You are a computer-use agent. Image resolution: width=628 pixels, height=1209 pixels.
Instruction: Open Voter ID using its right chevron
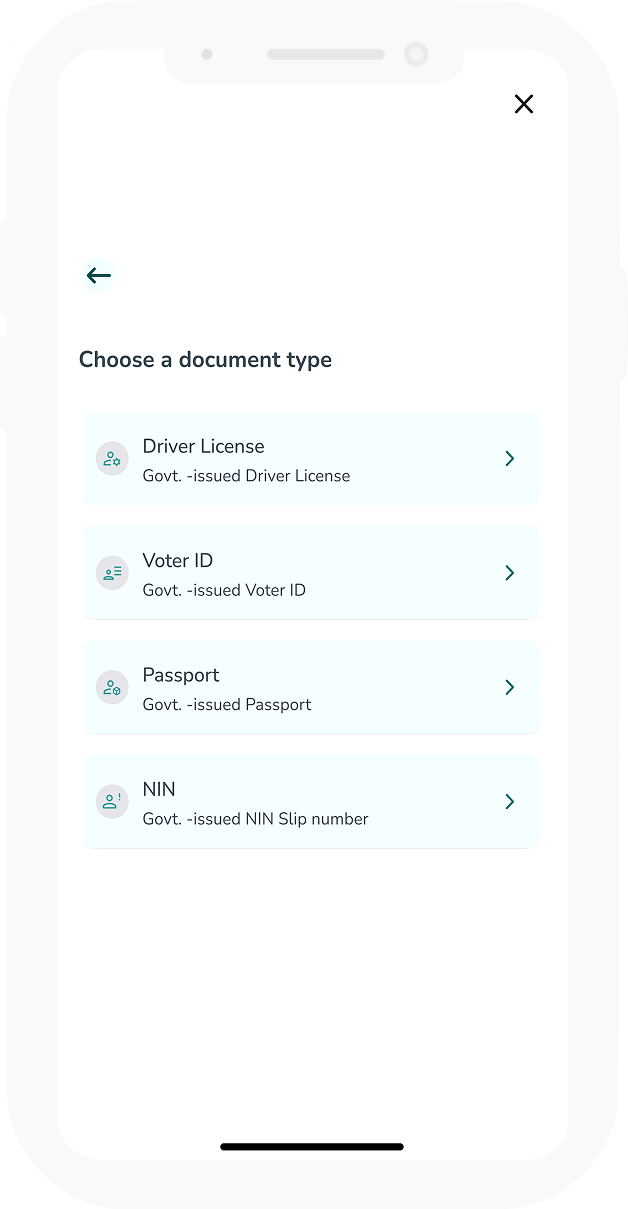click(510, 573)
